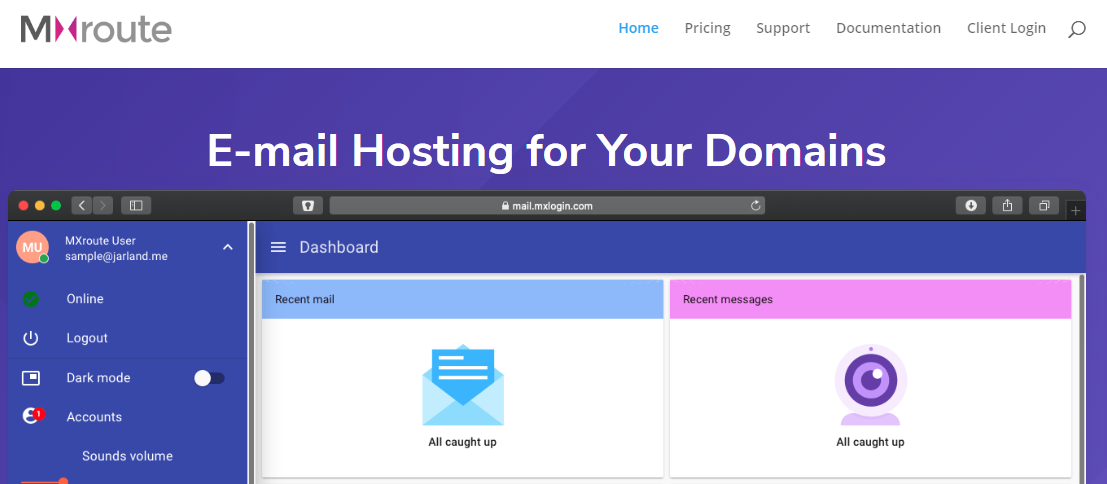Click the red close window dot in mockup
Screen dimensions: 1107x484
tap(23, 206)
